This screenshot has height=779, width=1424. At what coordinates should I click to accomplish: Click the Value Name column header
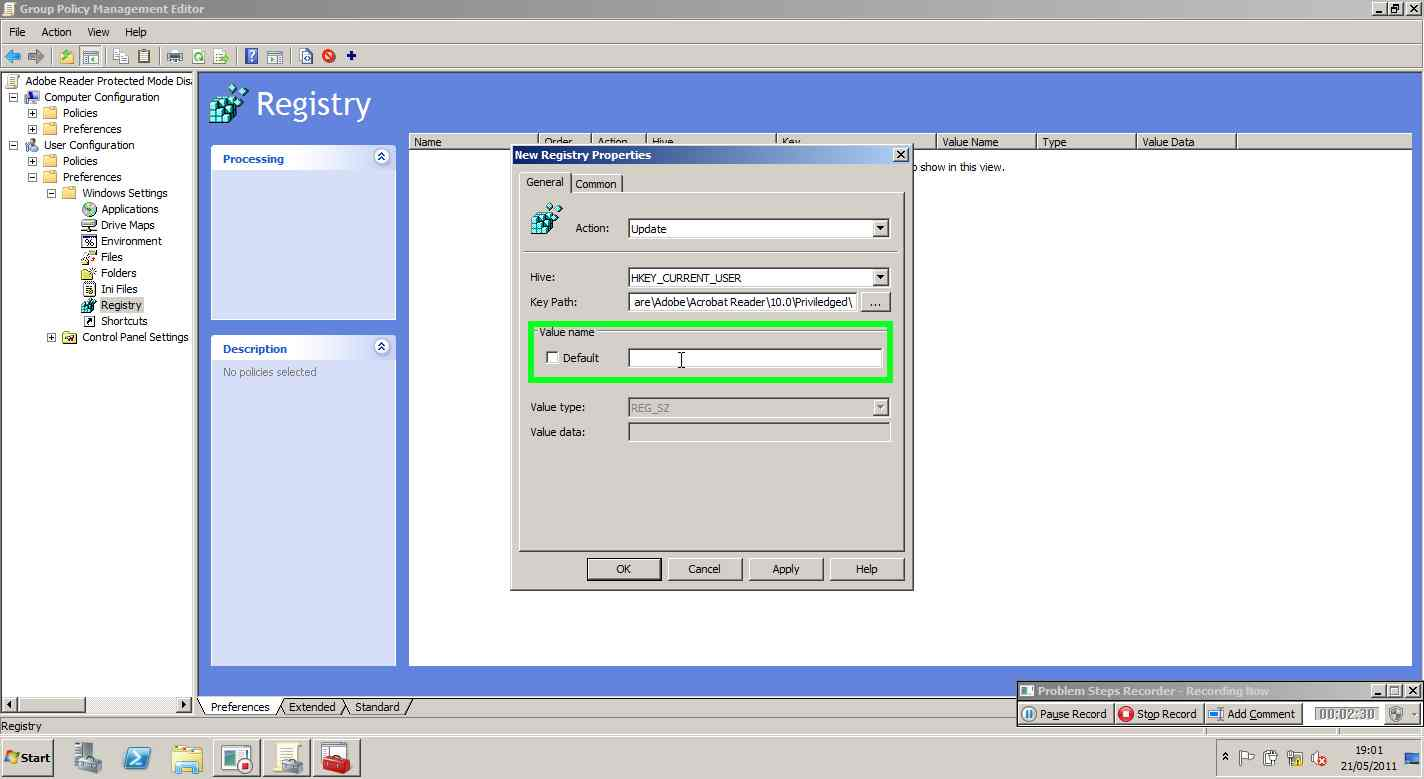pos(986,142)
